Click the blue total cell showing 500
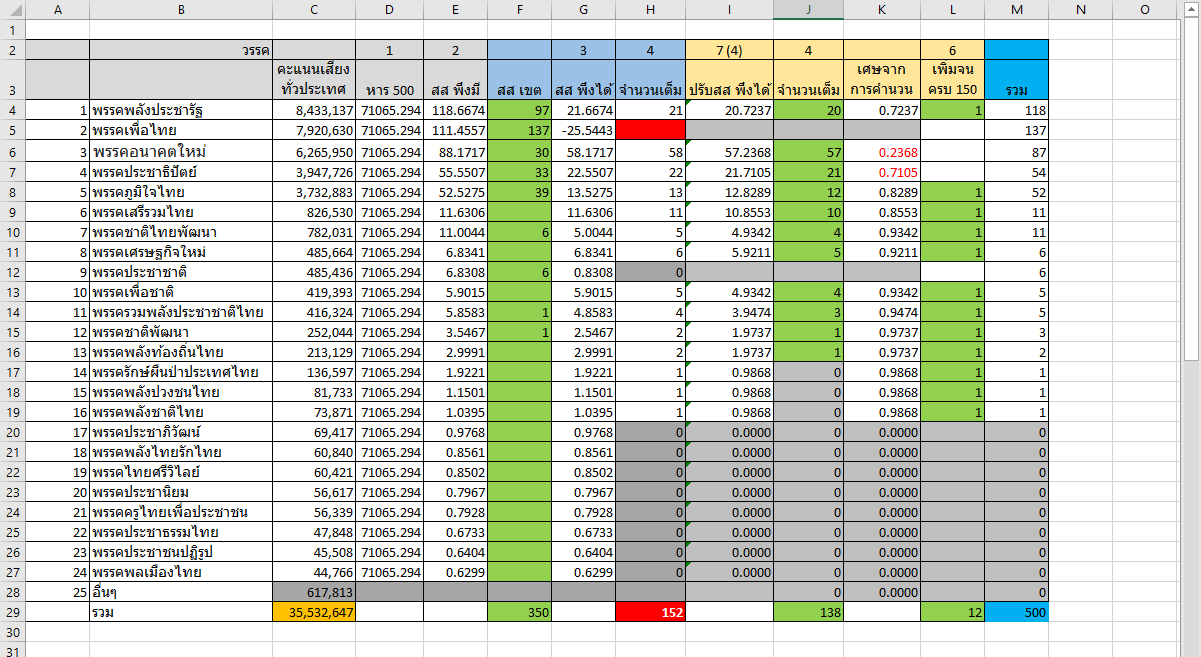 click(x=1016, y=612)
